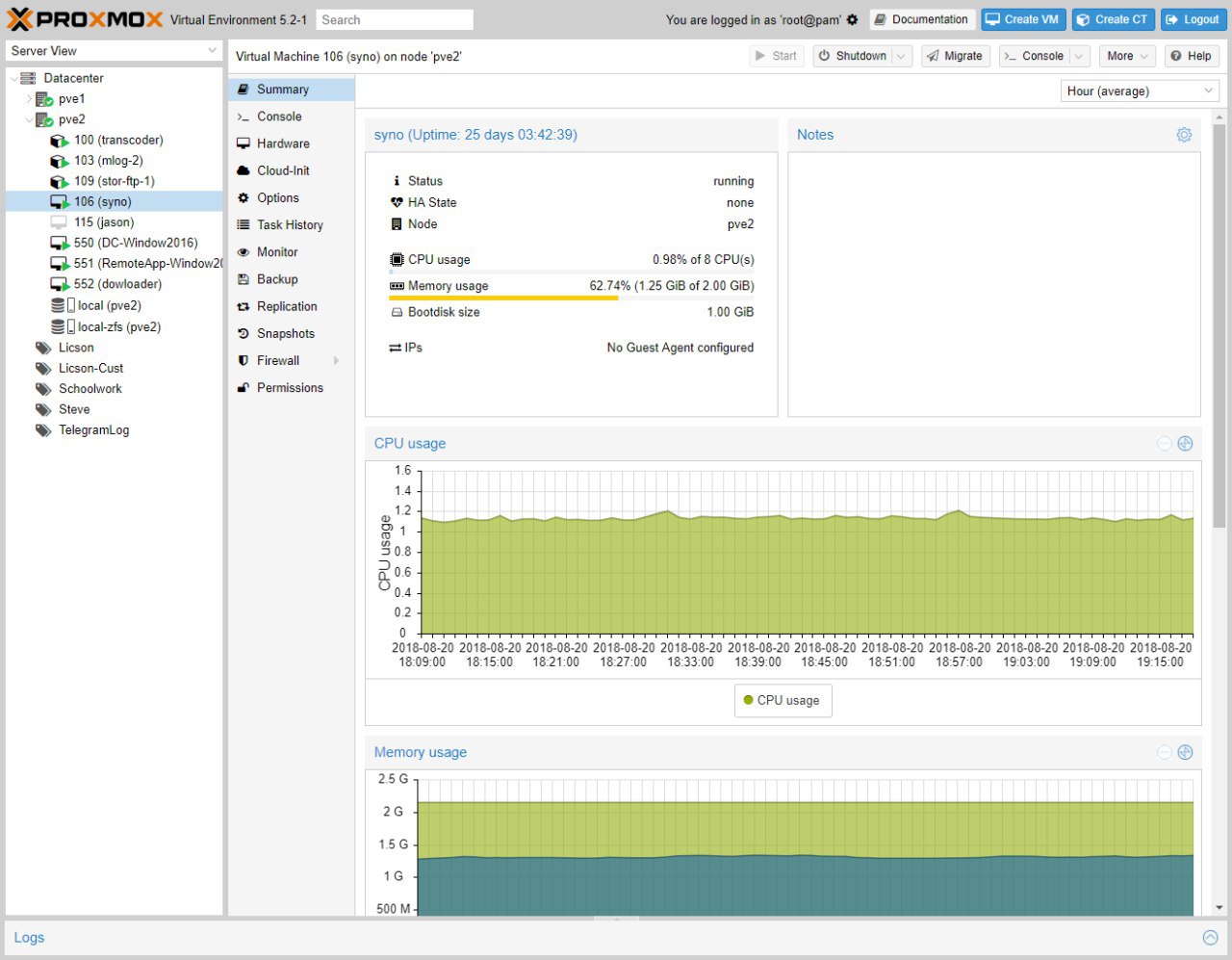Click the Help button
The image size is (1232, 960).
[1192, 57]
